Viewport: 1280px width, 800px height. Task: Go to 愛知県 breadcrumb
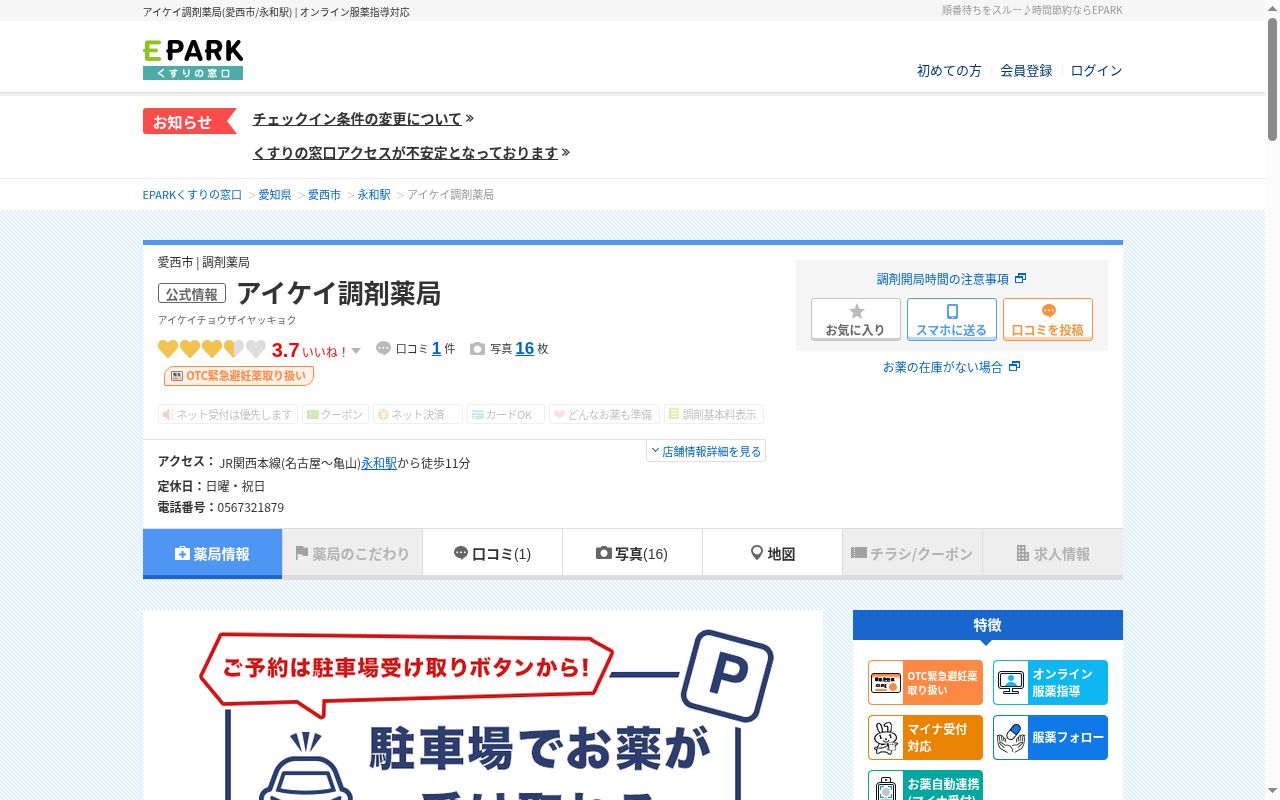pyautogui.click(x=275, y=195)
